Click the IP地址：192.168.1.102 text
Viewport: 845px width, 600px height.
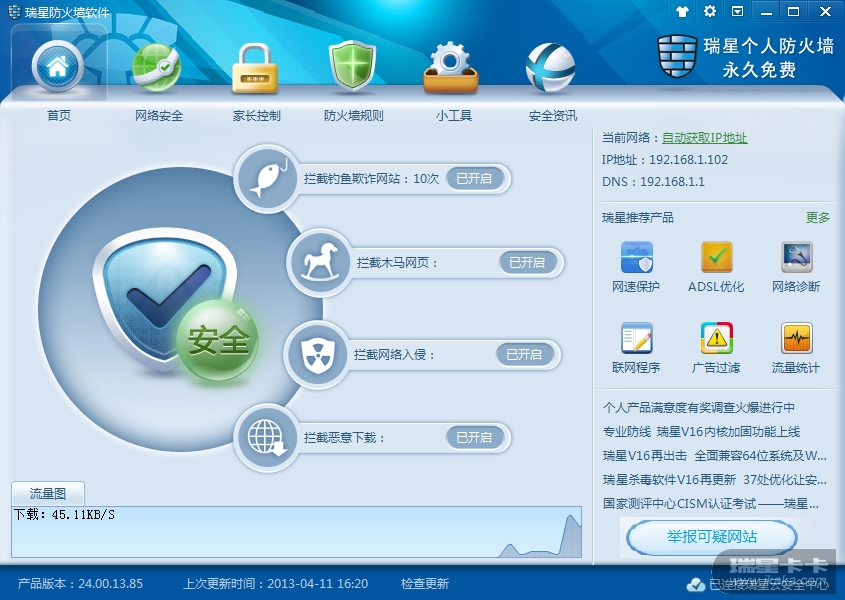(664, 160)
